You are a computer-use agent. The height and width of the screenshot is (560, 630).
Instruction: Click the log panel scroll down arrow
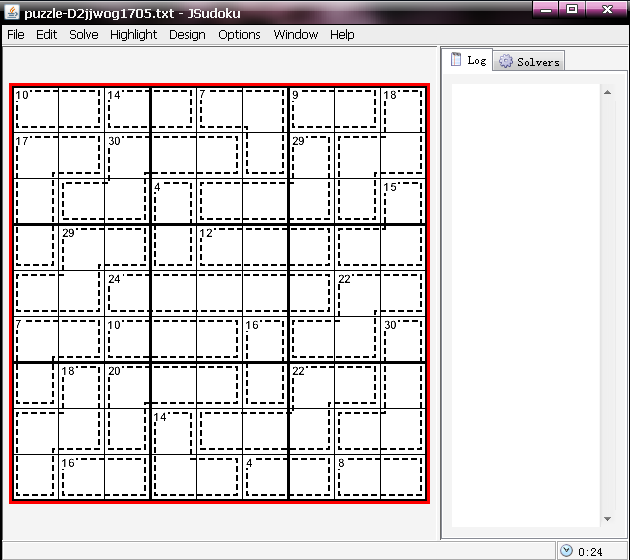608,519
